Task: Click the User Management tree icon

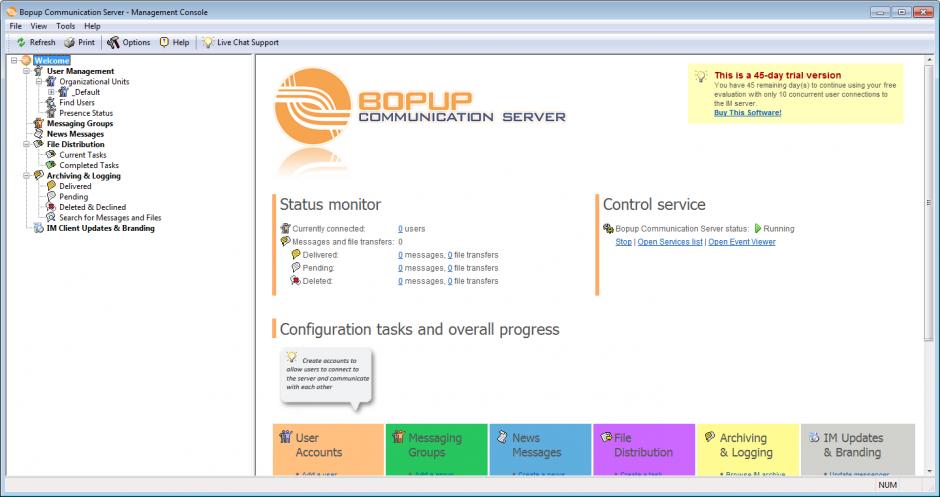Action: pyautogui.click(x=38, y=71)
